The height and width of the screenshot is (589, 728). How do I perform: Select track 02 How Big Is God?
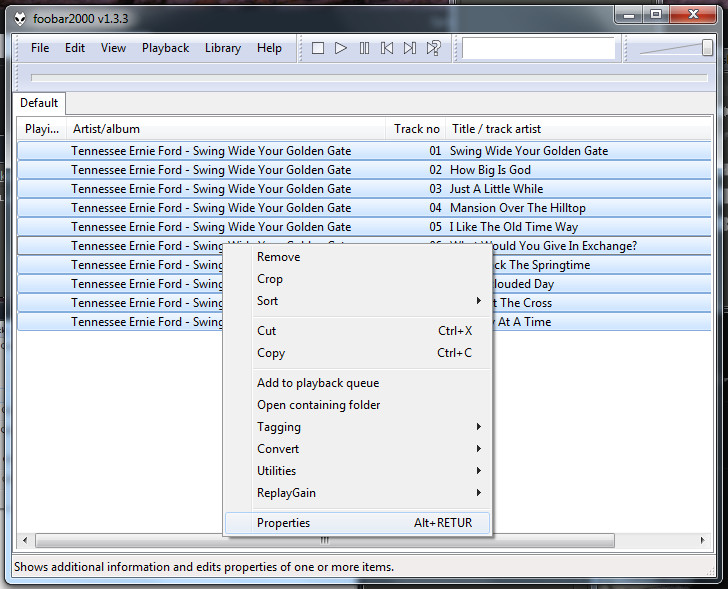pos(364,170)
